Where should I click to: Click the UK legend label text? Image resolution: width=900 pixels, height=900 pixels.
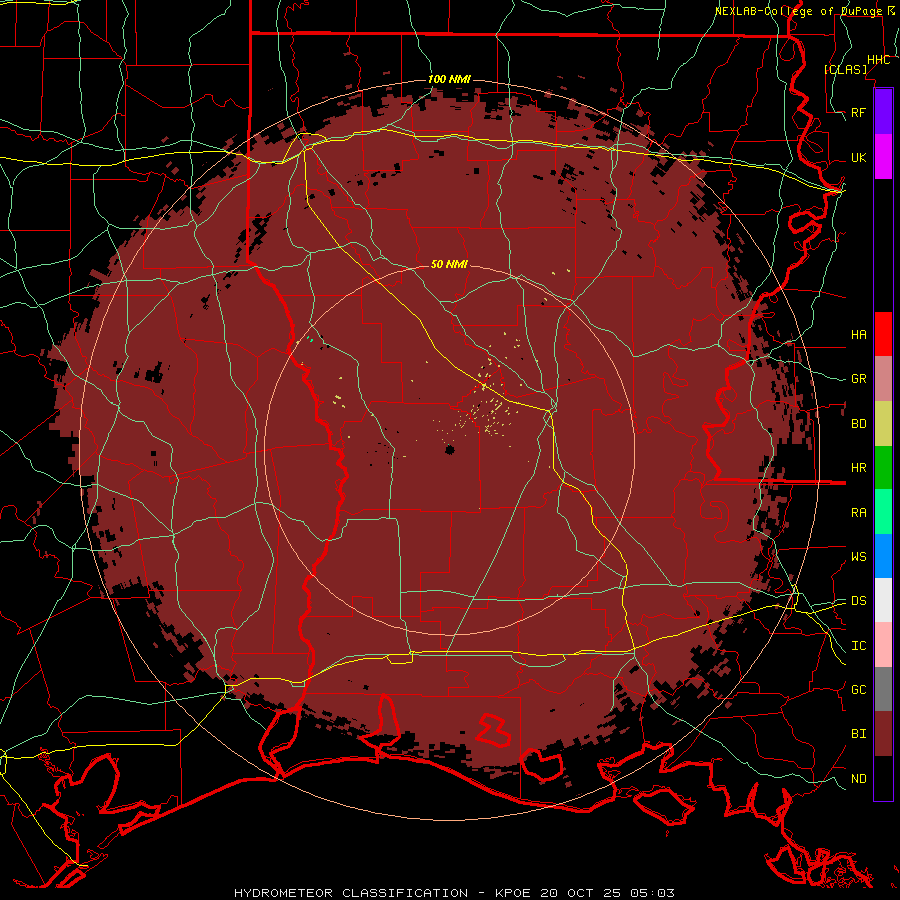click(859, 158)
